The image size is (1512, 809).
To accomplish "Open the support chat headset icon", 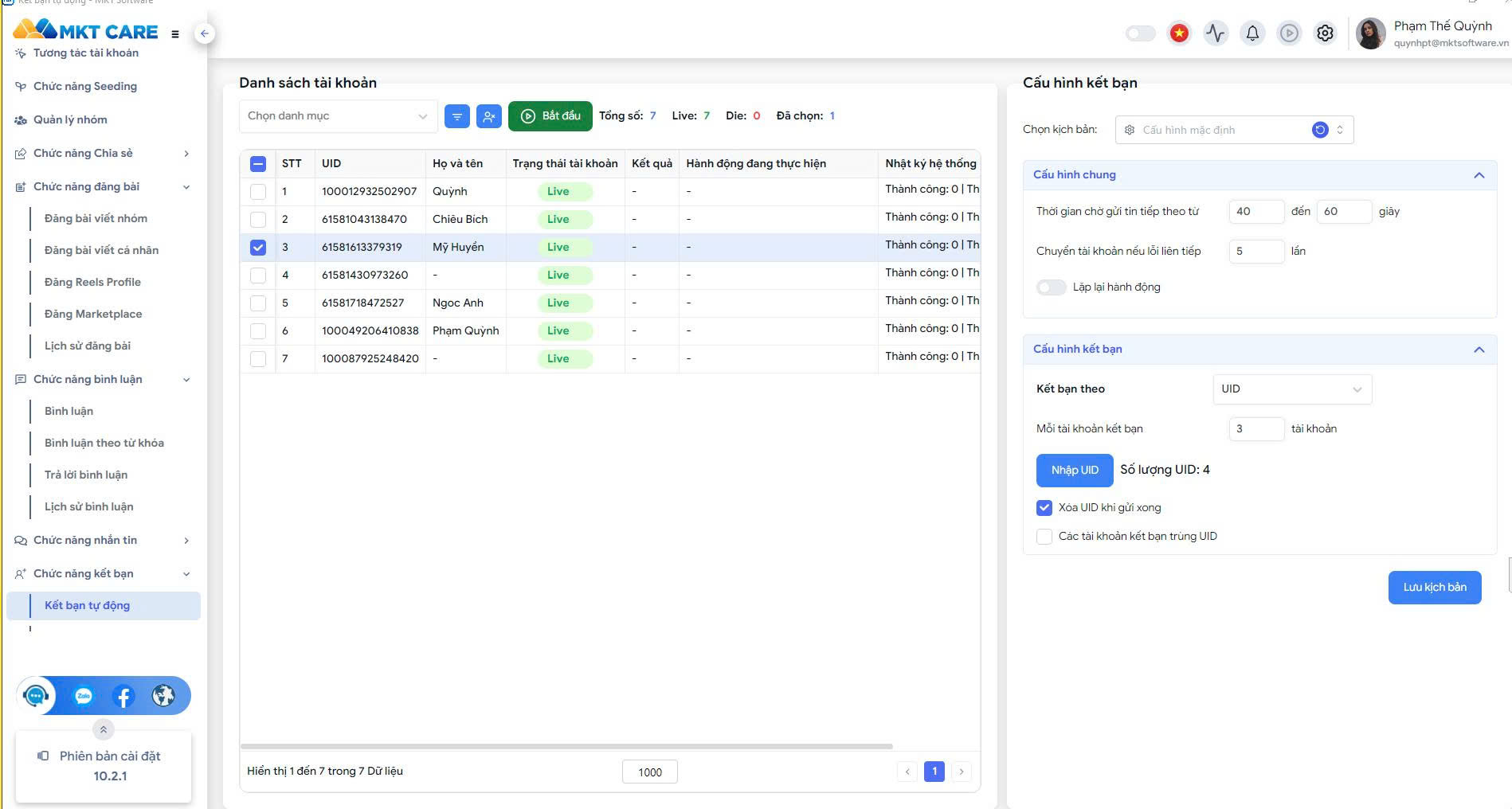I will point(36,696).
